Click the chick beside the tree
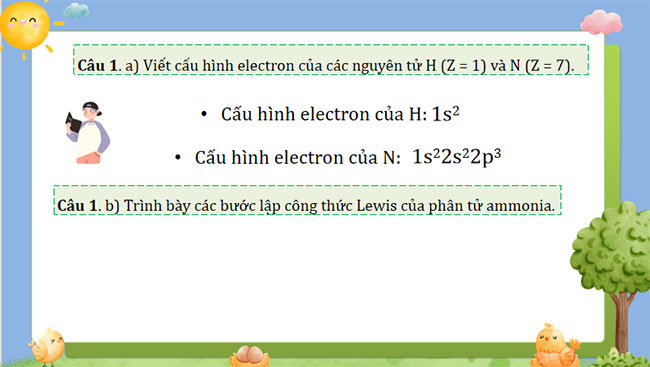Viewport: 650px width, 367px height. click(x=554, y=345)
